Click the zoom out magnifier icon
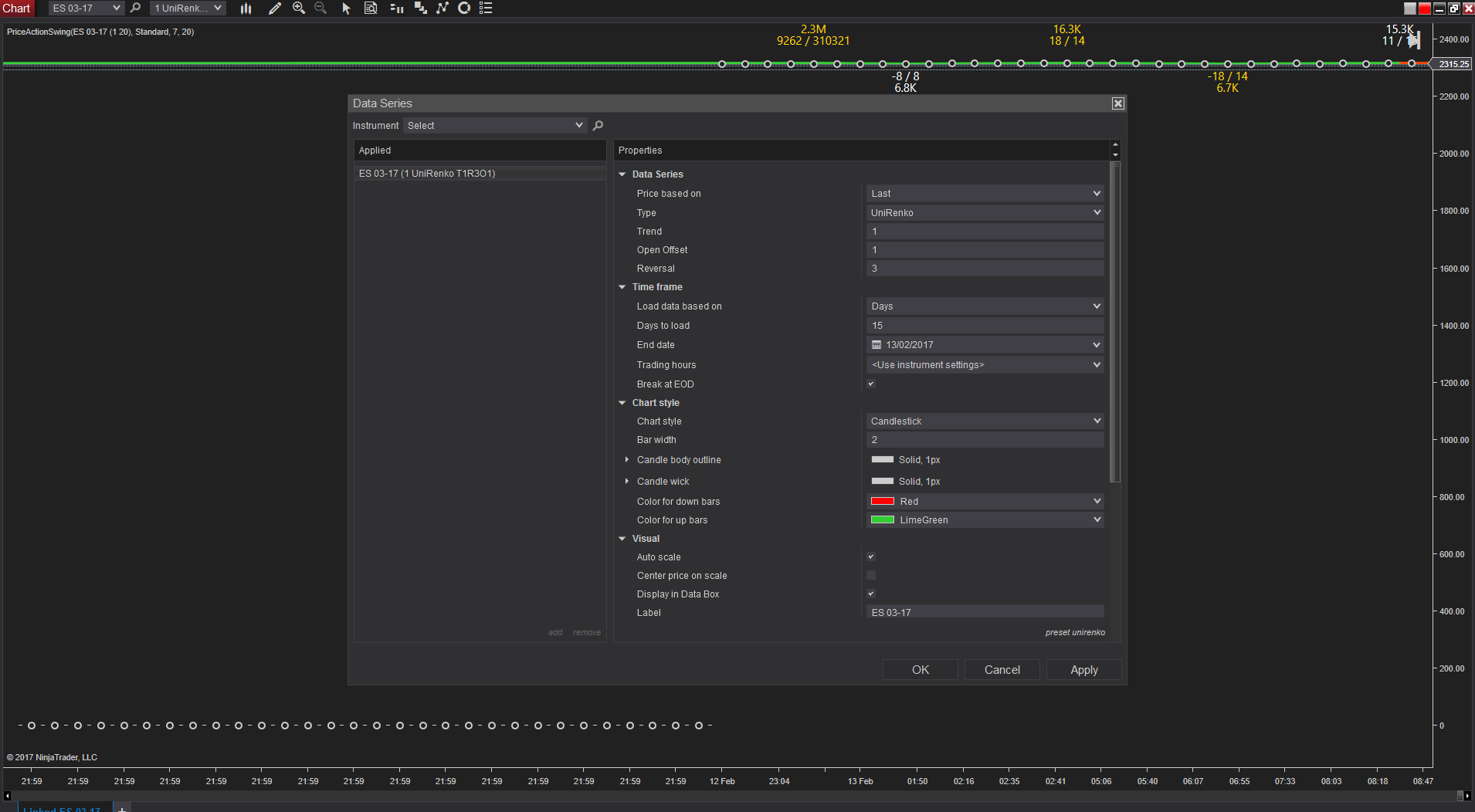 click(320, 8)
